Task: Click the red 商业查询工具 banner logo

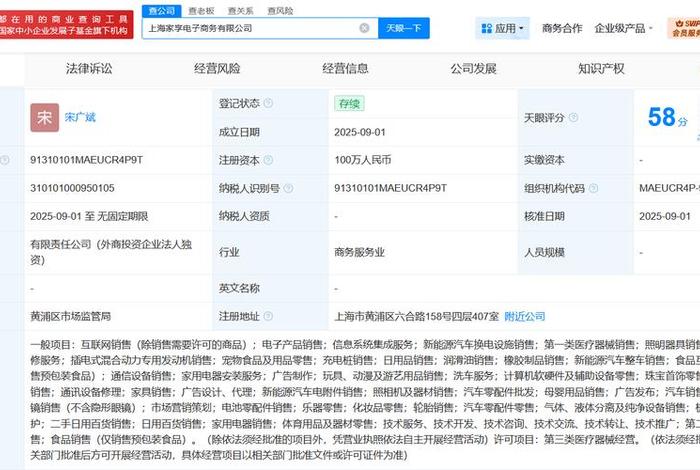Action: point(66,25)
